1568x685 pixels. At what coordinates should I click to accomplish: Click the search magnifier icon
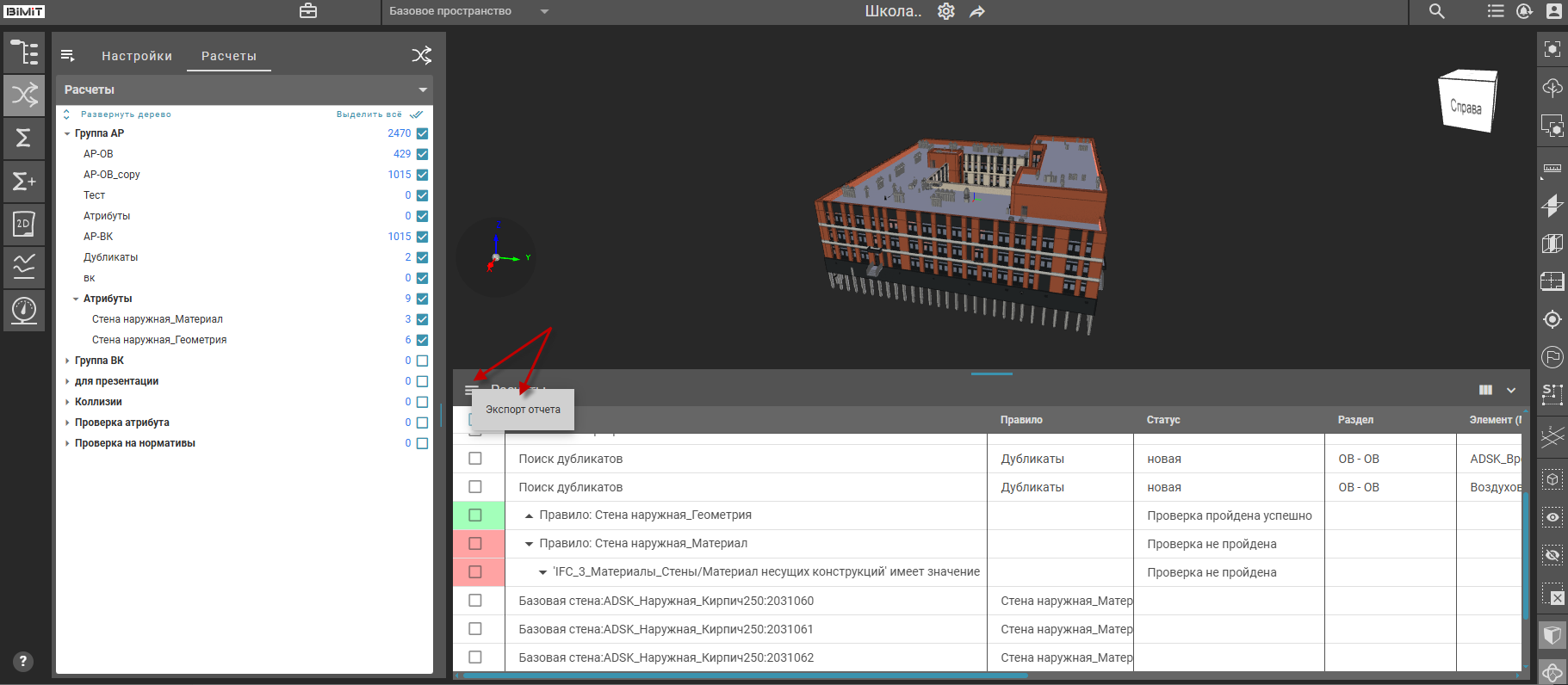pyautogui.click(x=1436, y=11)
